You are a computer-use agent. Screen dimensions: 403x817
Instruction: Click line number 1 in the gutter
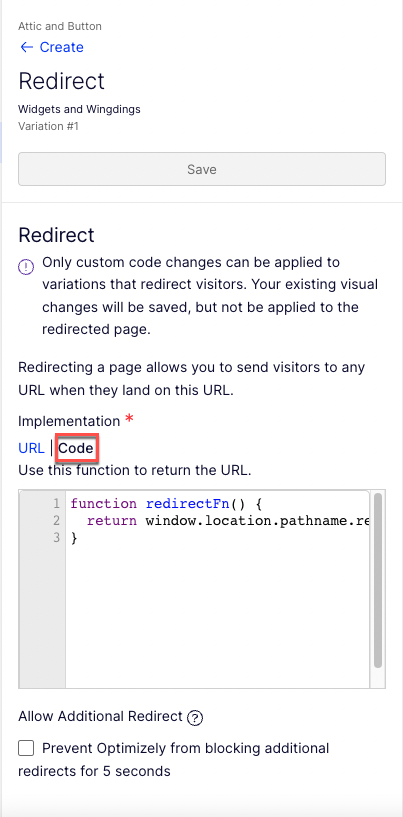coord(56,504)
